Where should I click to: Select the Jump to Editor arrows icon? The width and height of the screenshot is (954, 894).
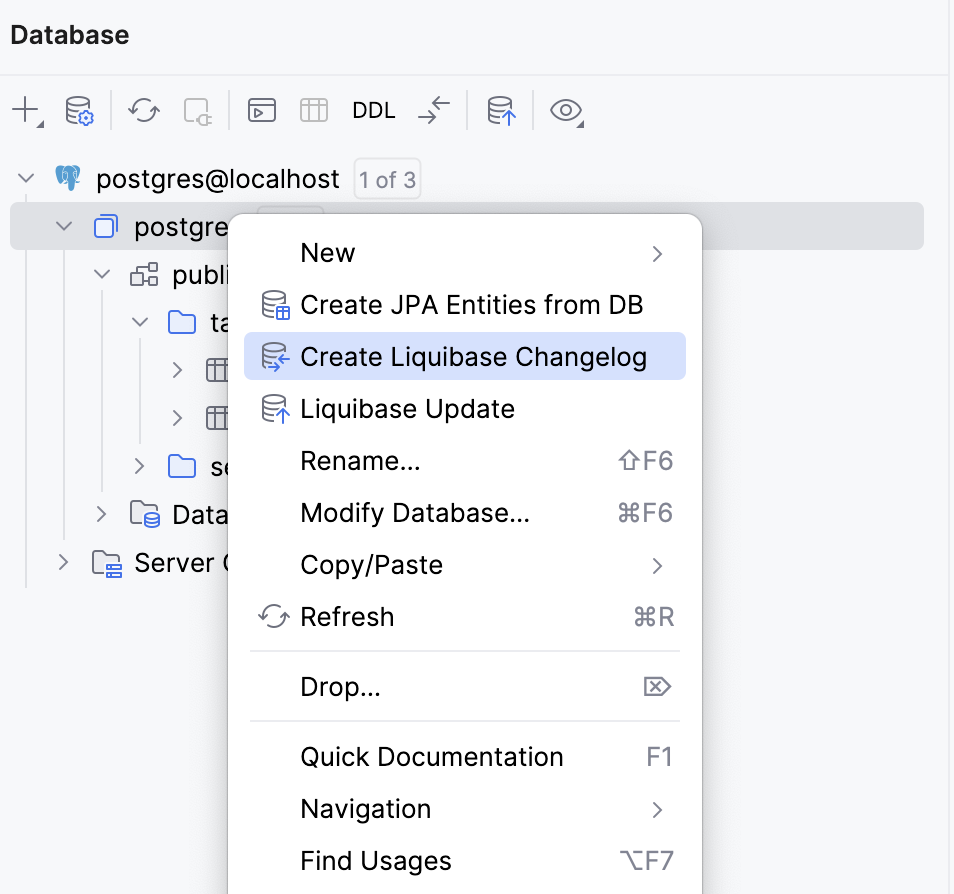pos(433,110)
